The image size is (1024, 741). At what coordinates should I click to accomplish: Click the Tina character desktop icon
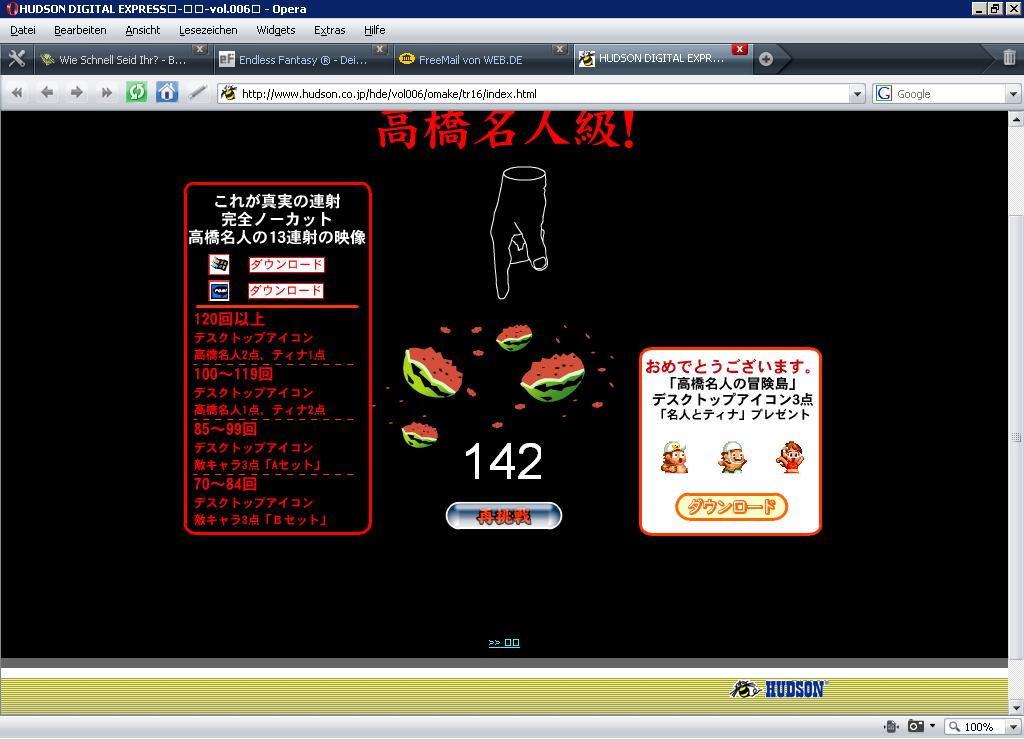[x=790, y=457]
